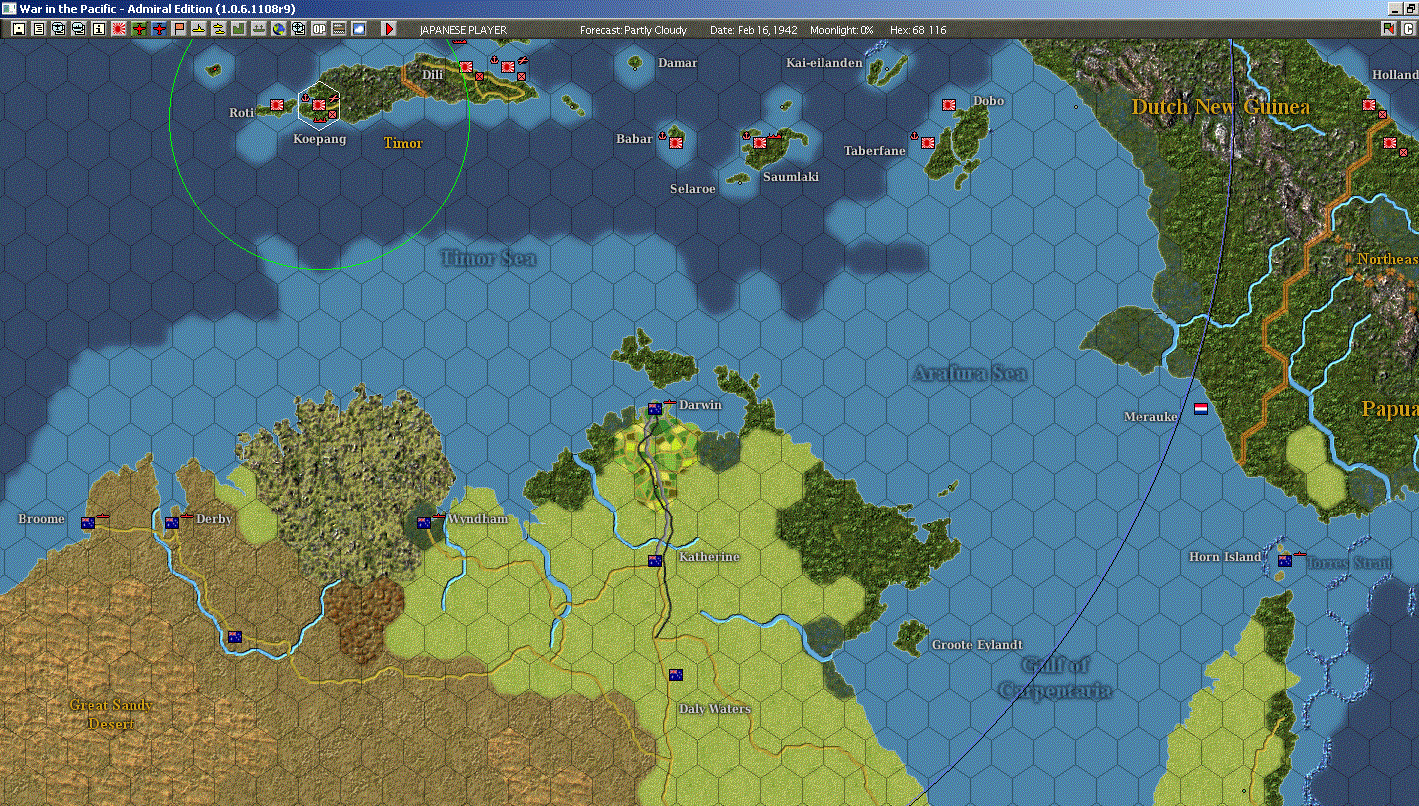This screenshot has width=1419, height=806.
Task: Click the 'C' button in top-right toolbar
Action: pos(1408,29)
